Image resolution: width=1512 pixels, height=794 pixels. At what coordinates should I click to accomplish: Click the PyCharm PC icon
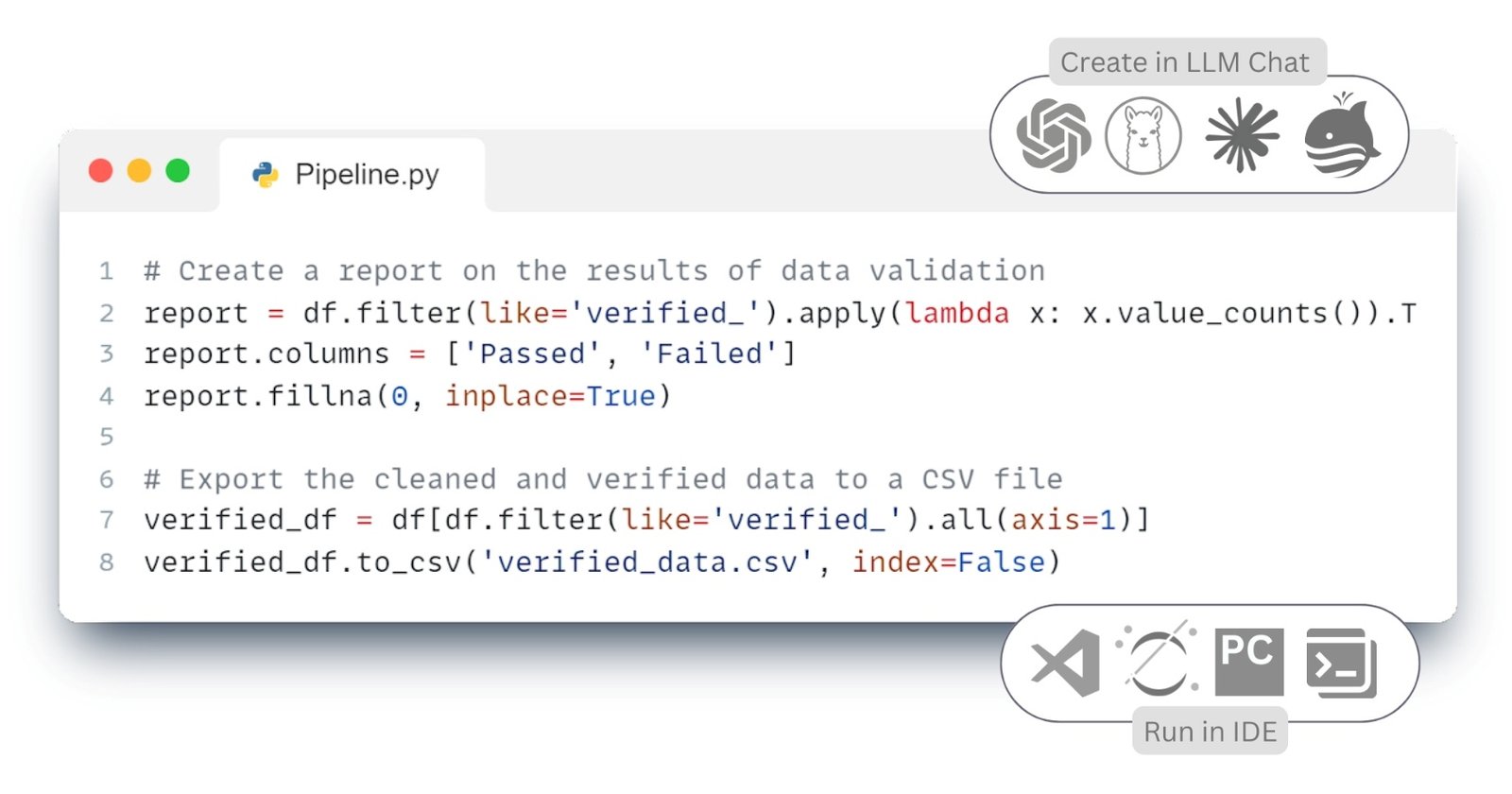point(1248,663)
